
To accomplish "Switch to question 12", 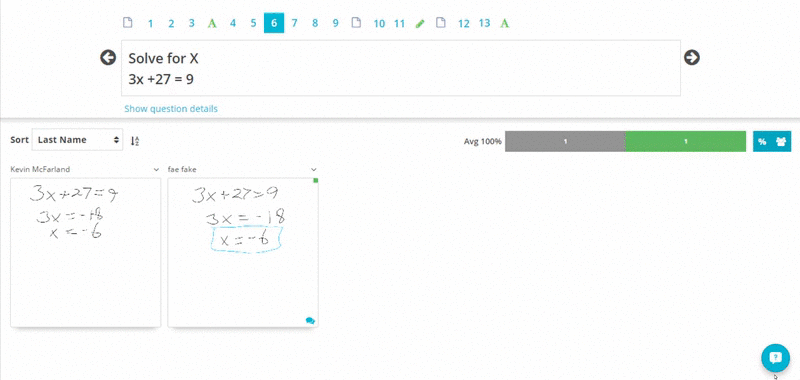I will [x=463, y=23].
